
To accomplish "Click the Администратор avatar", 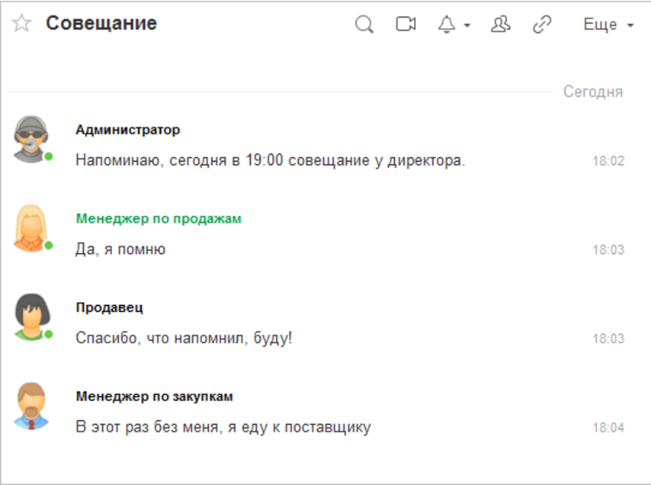I will point(32,139).
